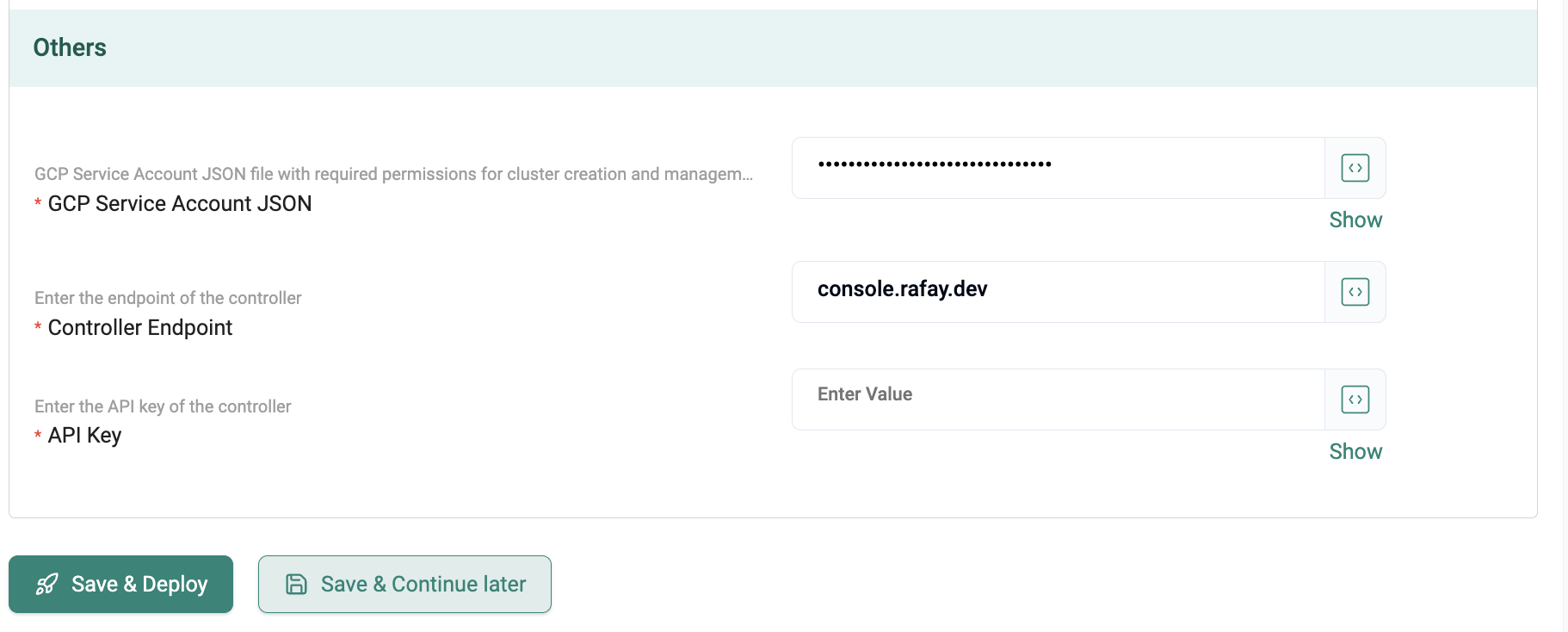Click the 'GCP Service Account JSON' field label
The width and height of the screenshot is (1568, 632).
pyautogui.click(x=179, y=204)
